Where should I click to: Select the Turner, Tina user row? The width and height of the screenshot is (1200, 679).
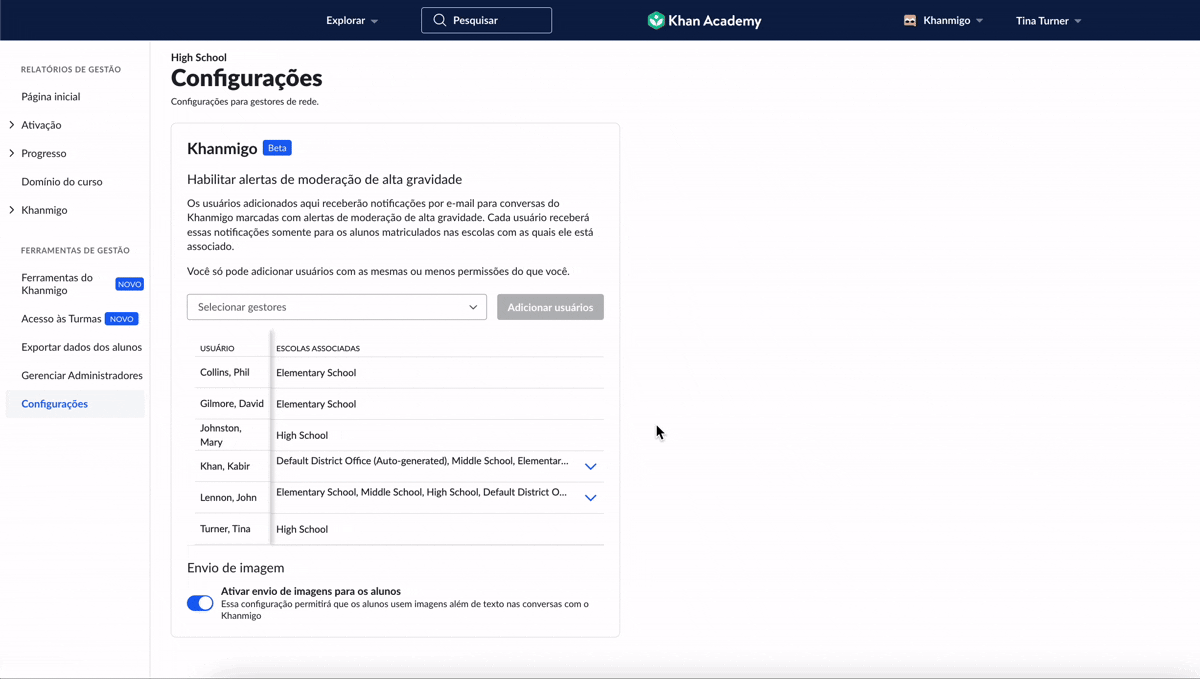(399, 529)
